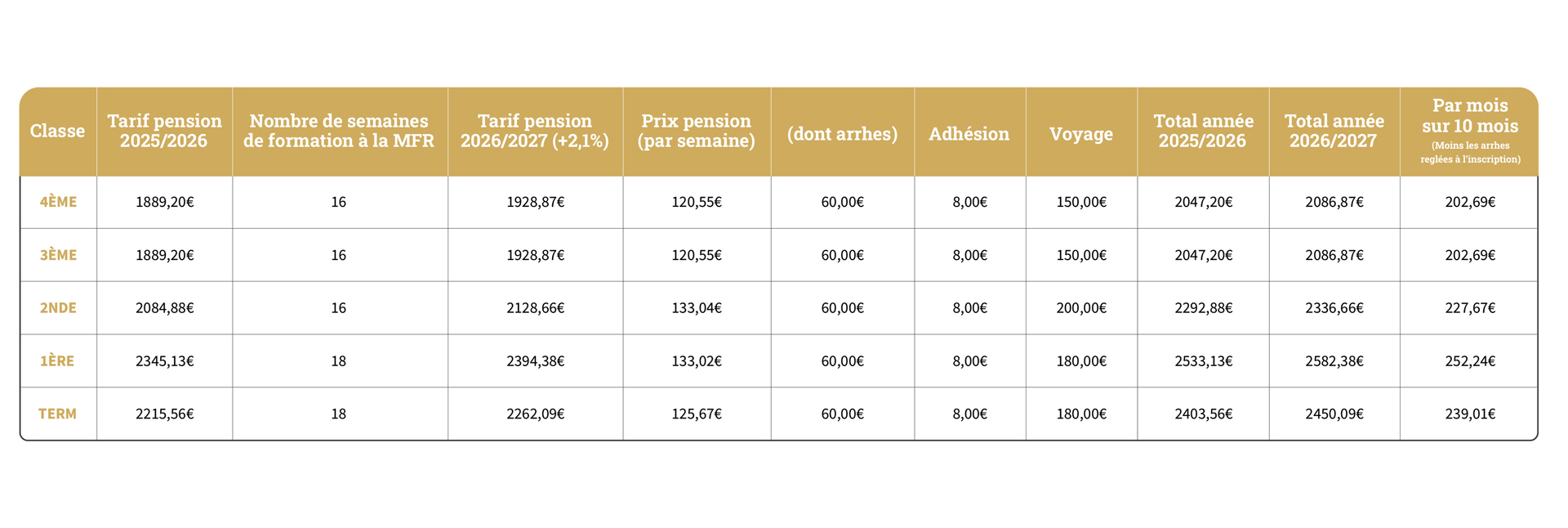1568x528 pixels.
Task: Click the 3ÈME class row label
Action: (58, 255)
